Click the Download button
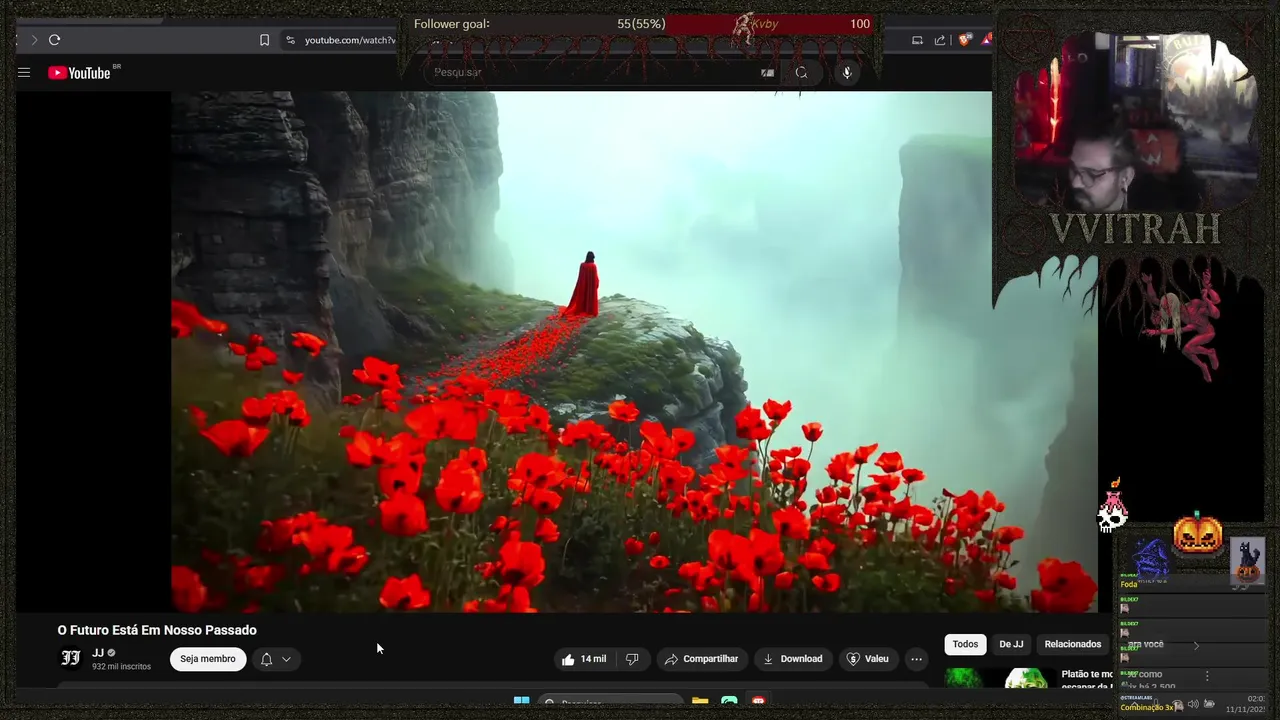 point(792,659)
